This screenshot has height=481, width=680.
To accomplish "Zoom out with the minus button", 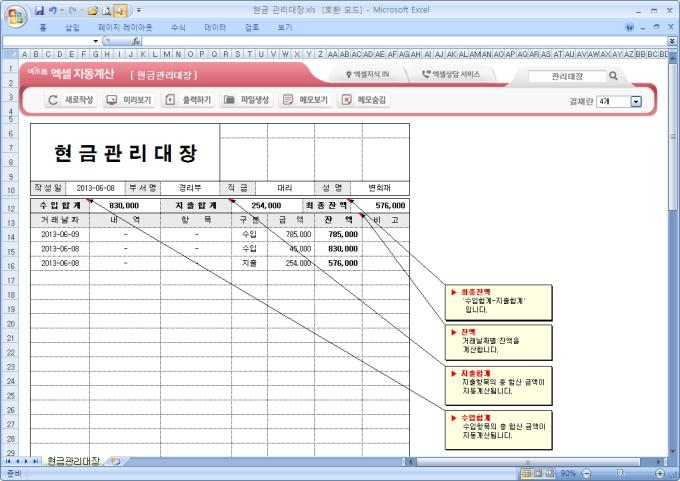I will click(586, 473).
